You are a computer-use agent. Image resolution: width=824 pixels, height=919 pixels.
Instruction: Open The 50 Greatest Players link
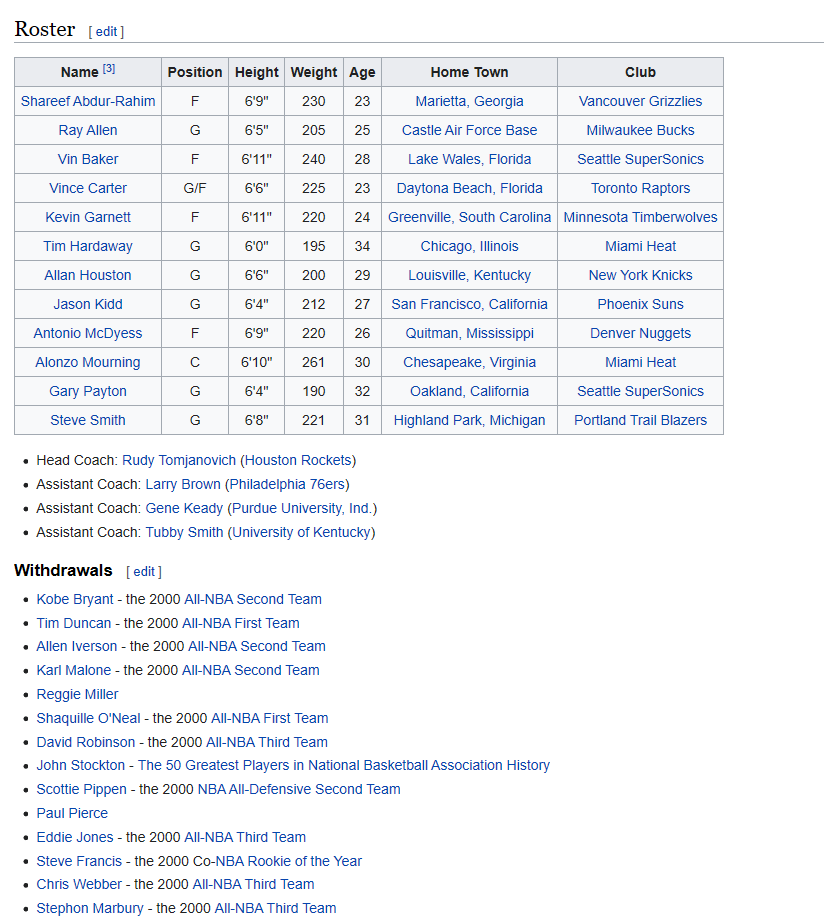pyautogui.click(x=343, y=765)
